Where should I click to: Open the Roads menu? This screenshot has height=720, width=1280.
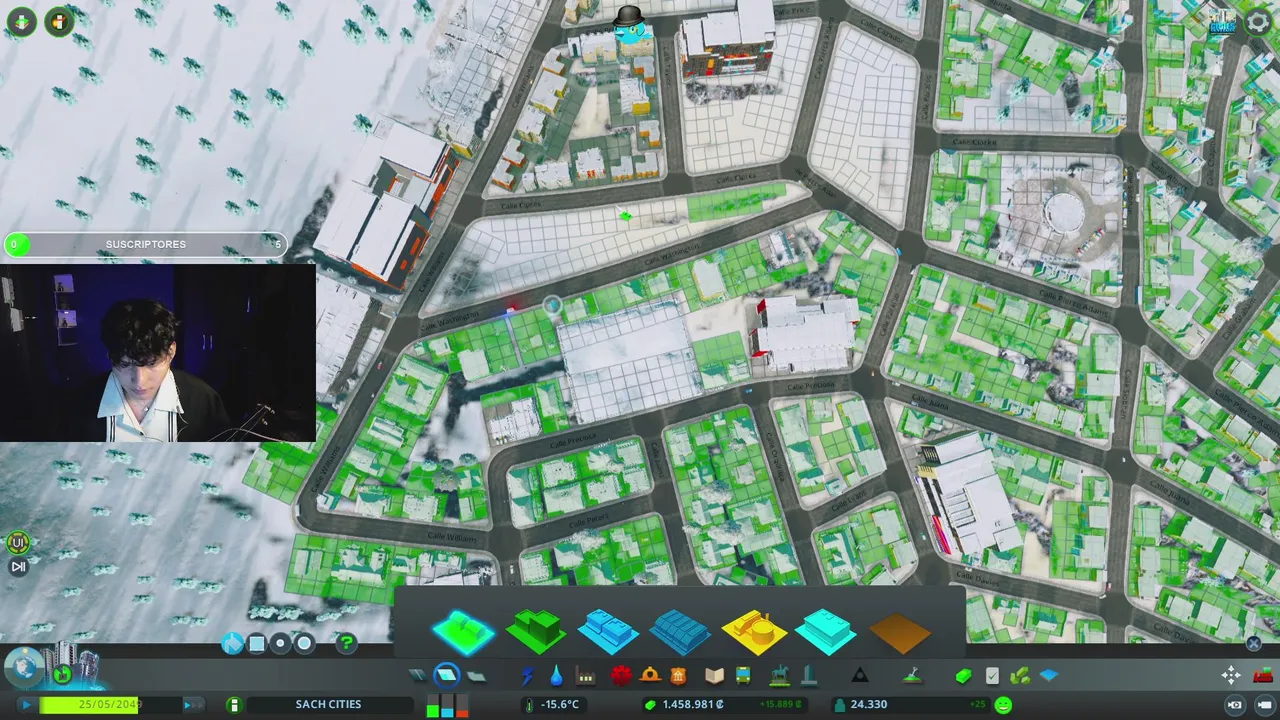coord(417,677)
